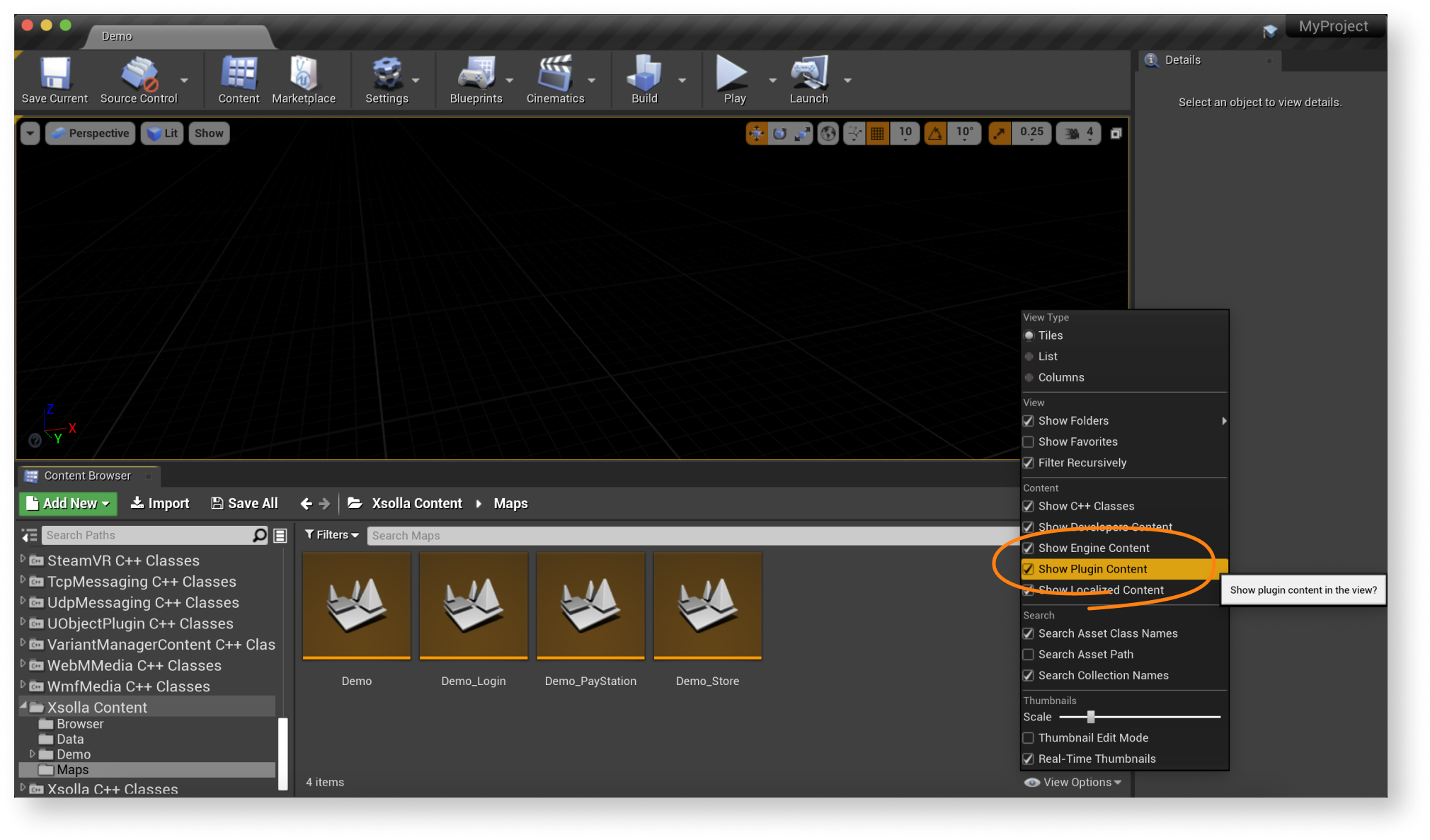Viewport: 1430px width, 840px height.
Task: Adjust the thumbnail Scale slider
Action: coord(1090,717)
